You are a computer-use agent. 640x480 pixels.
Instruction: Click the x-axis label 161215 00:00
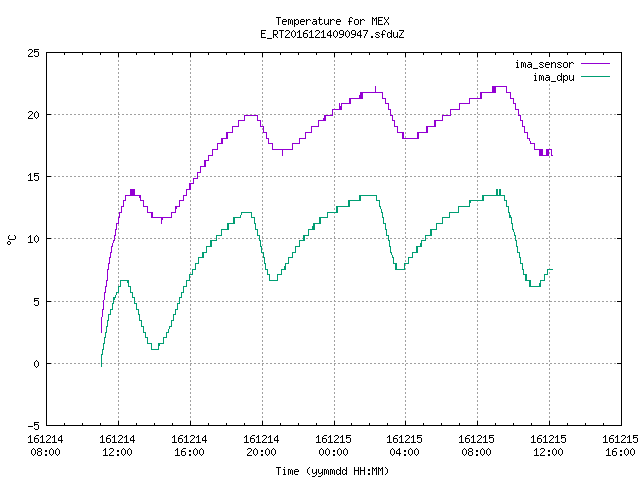pos(333,446)
